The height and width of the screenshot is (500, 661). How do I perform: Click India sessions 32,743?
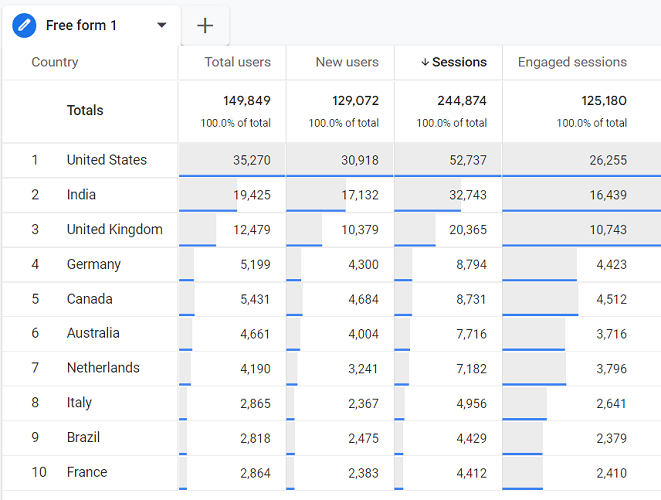click(x=468, y=195)
